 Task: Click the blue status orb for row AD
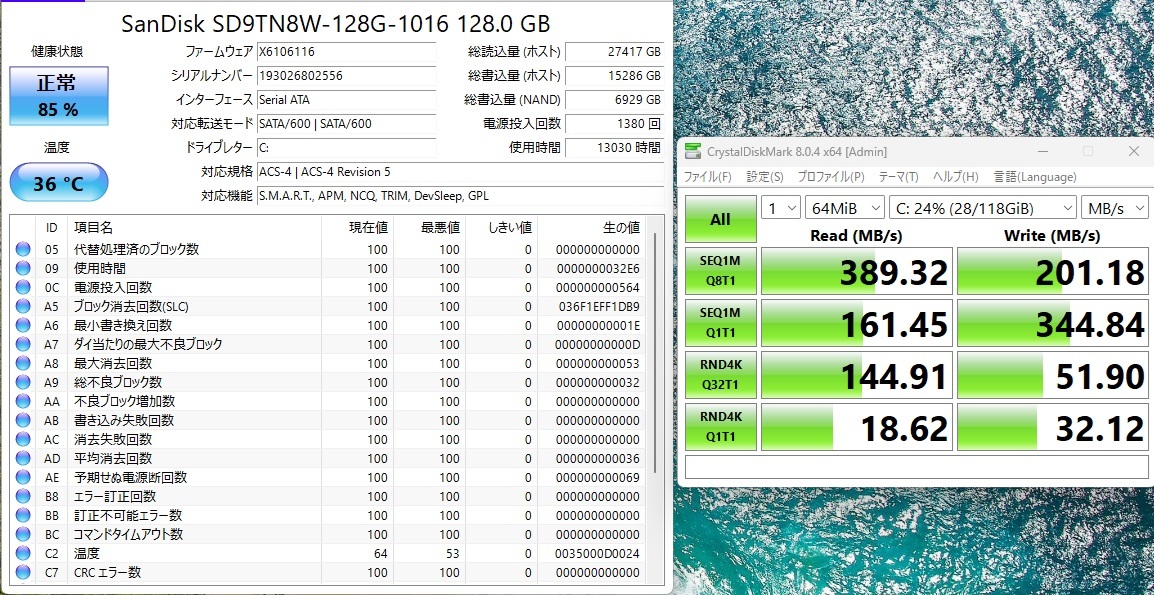pyautogui.click(x=23, y=459)
